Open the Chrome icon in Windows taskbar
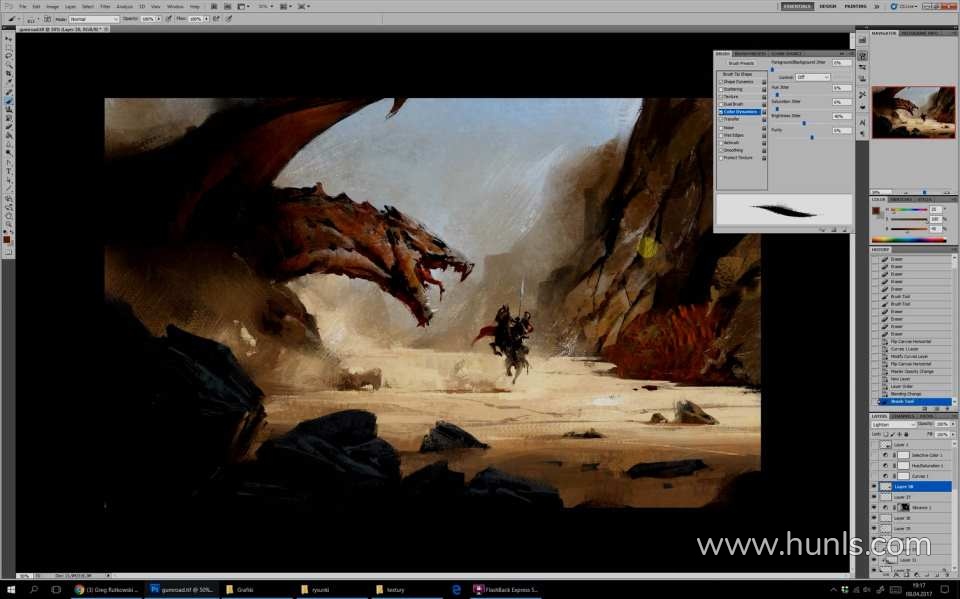Viewport: 960px width, 599px height. [79, 590]
